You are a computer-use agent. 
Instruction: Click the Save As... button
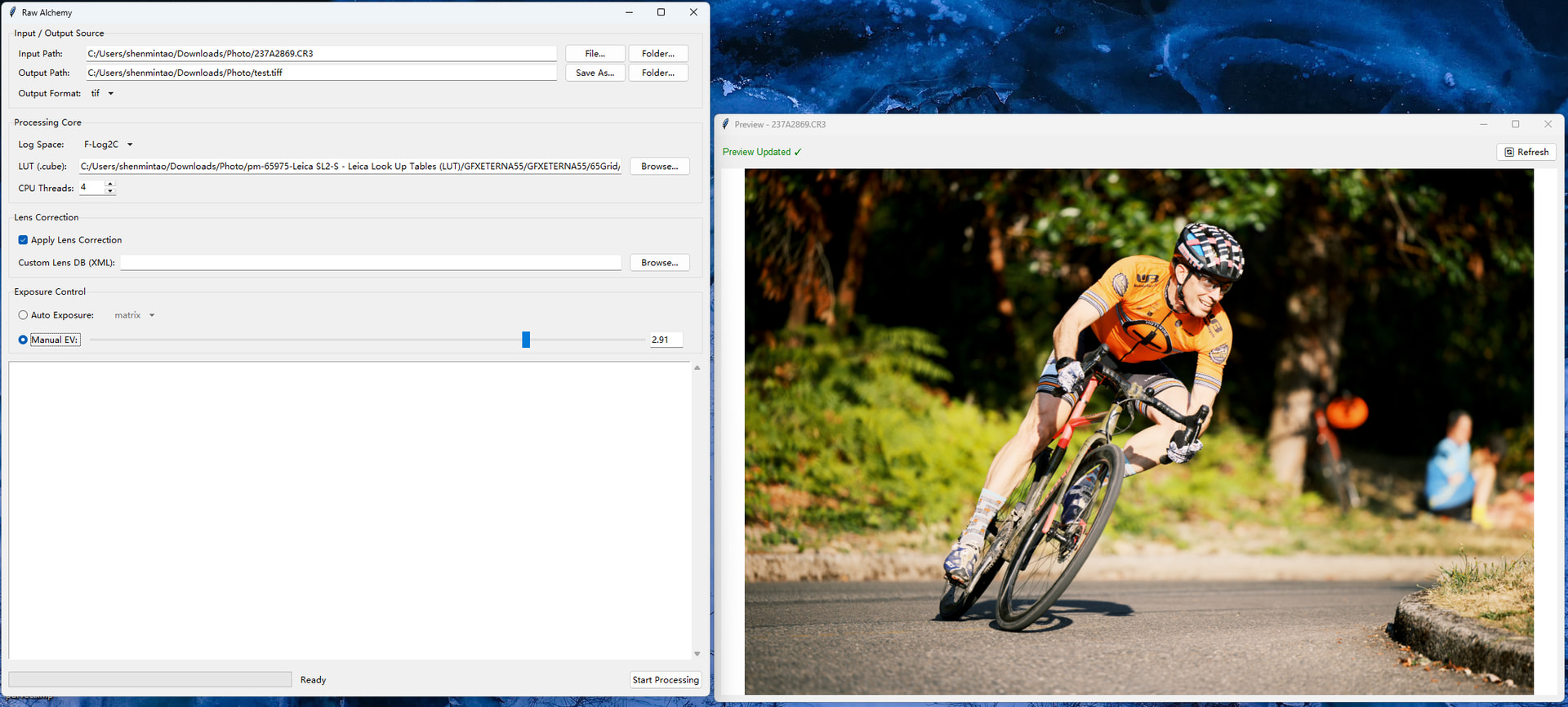click(x=595, y=73)
